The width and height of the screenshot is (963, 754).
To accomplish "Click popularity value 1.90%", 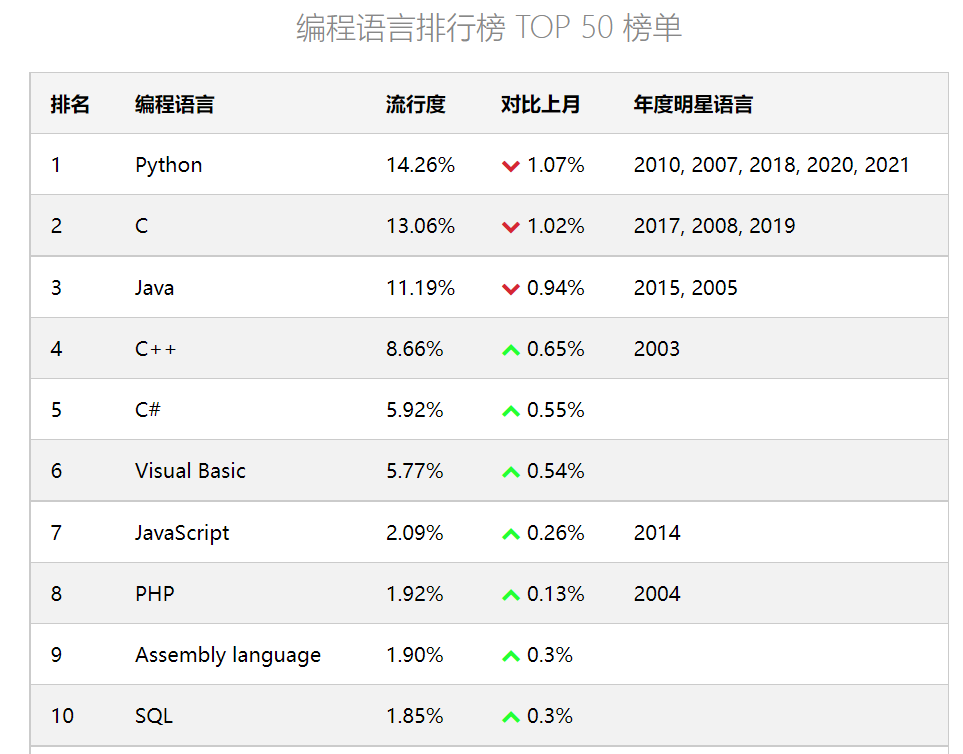I will [x=415, y=655].
